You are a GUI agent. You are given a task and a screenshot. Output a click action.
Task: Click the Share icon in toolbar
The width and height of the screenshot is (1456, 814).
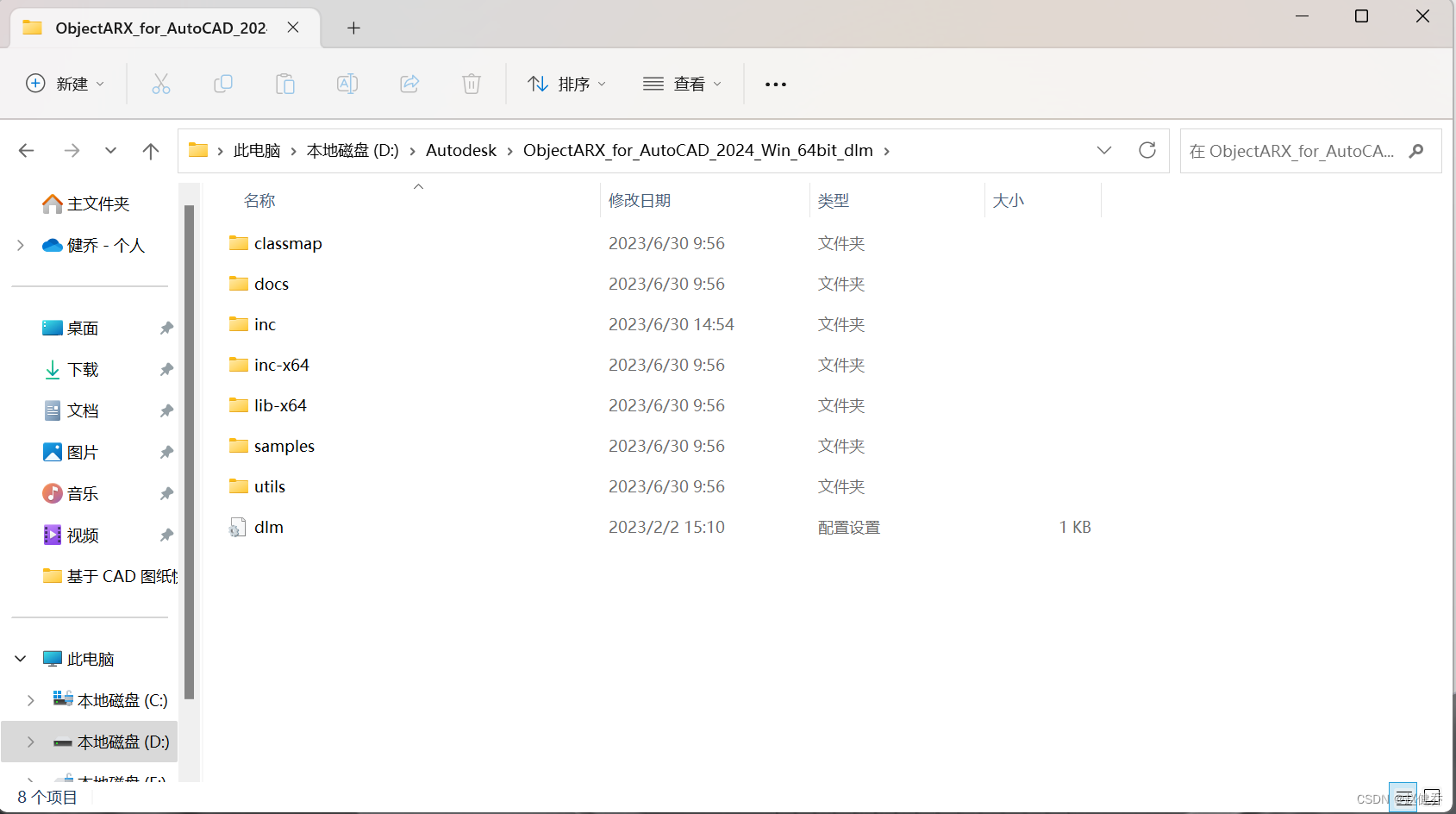tap(409, 84)
